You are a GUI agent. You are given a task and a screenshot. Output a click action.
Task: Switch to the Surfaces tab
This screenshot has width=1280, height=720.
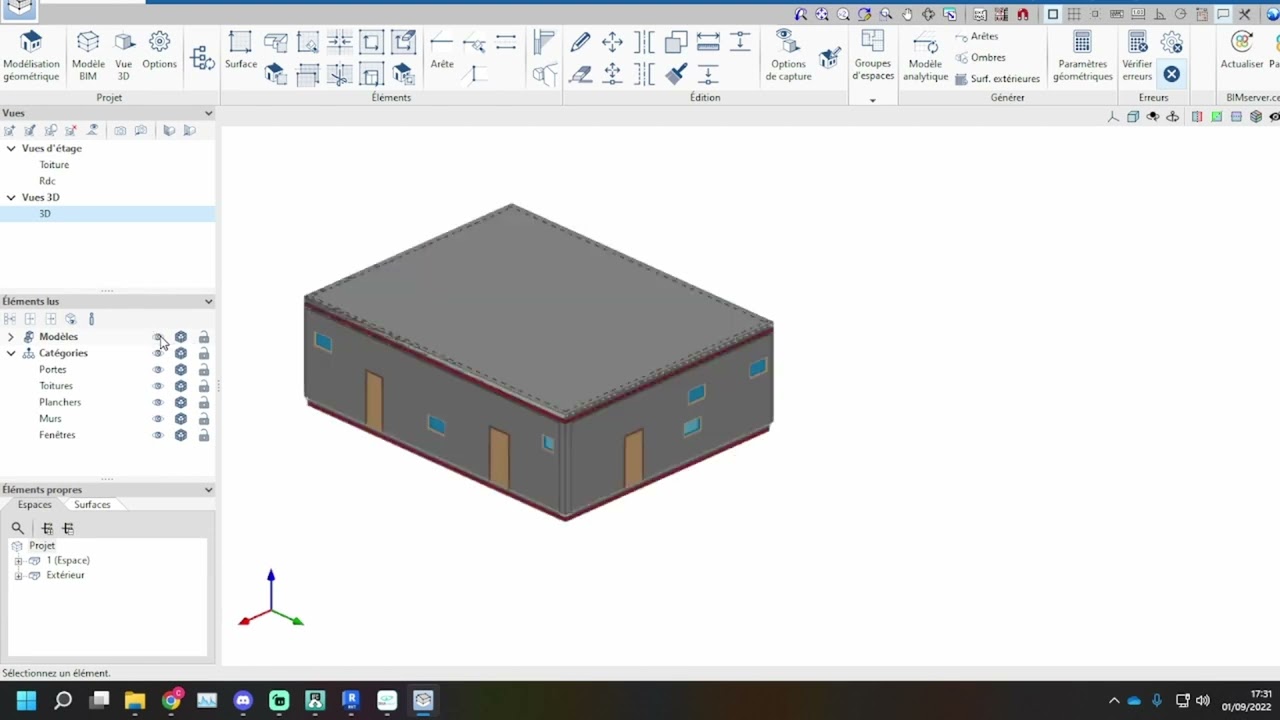click(x=91, y=504)
